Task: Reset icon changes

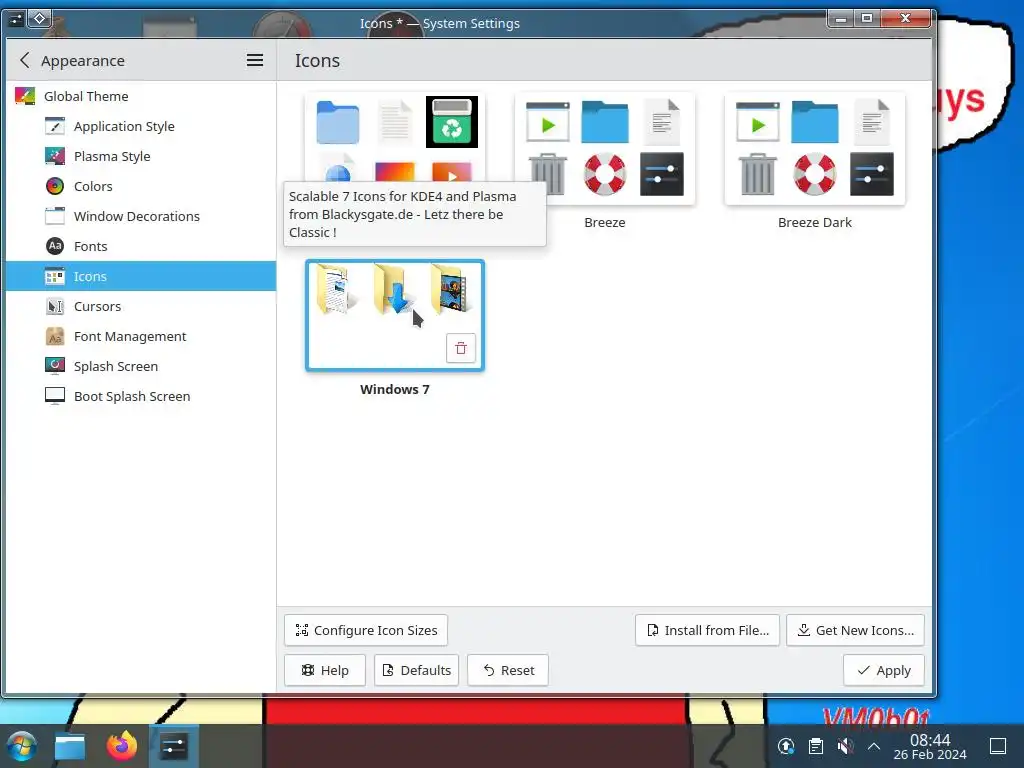Action: coord(507,670)
